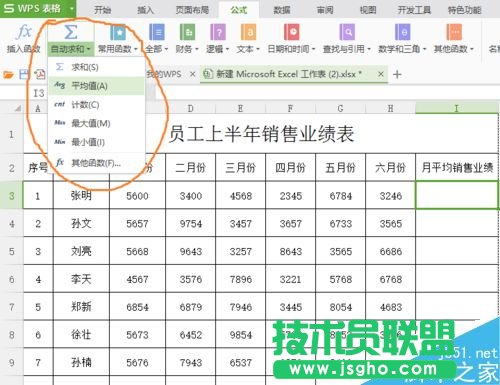Select the 六月份 header cell
The height and width of the screenshot is (385, 500).
390,167
